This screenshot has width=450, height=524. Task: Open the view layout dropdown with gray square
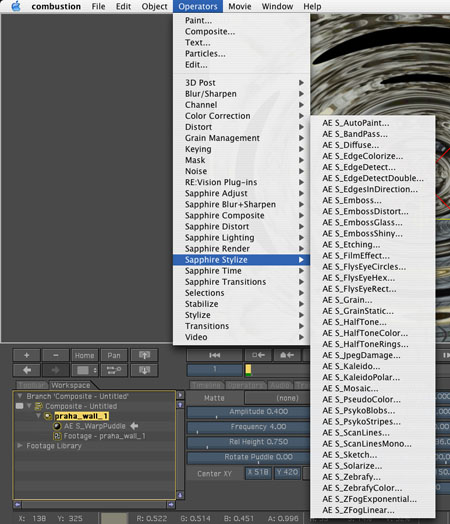(x=85, y=370)
